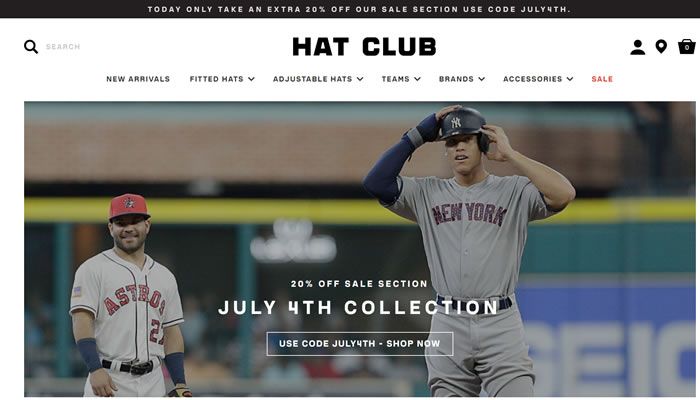The width and height of the screenshot is (700, 400).
Task: Open the user account icon
Action: pyautogui.click(x=638, y=47)
